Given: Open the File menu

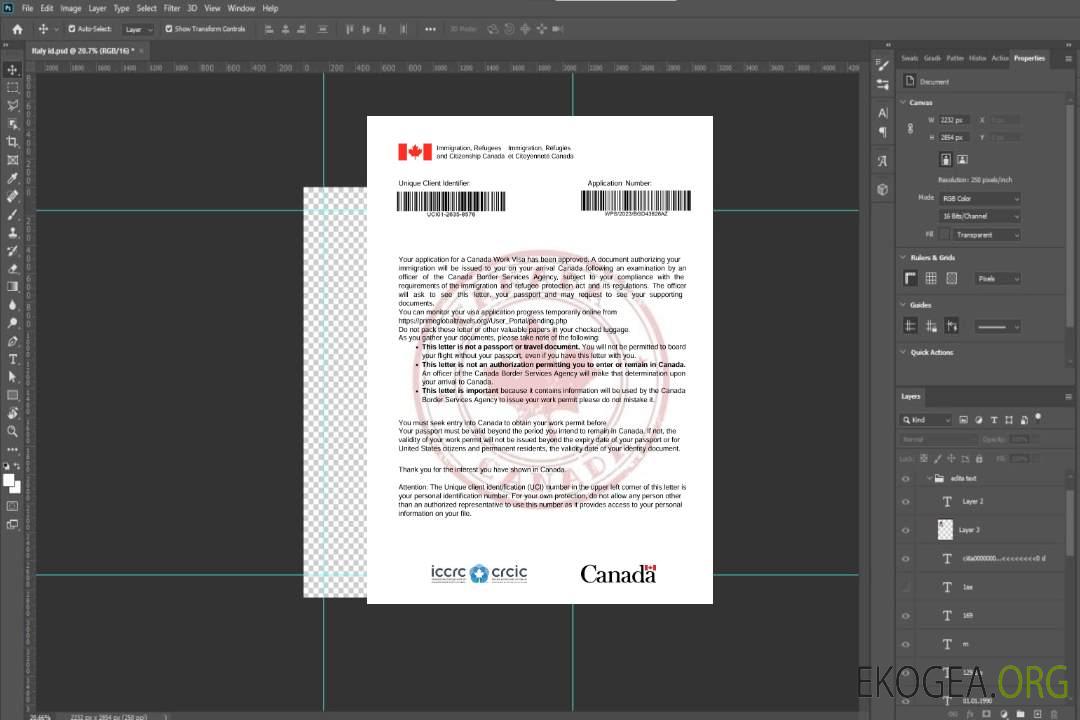Looking at the screenshot, I should tap(28, 8).
